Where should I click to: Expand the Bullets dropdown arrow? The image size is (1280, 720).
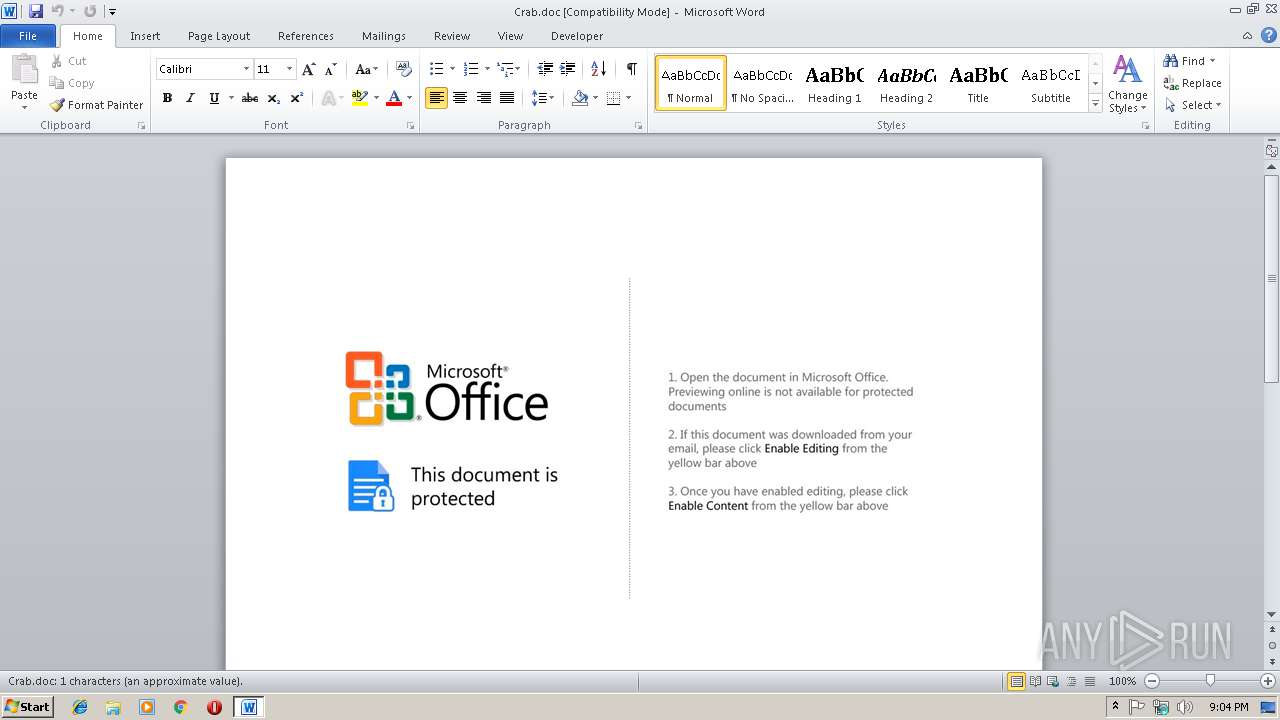(452, 69)
